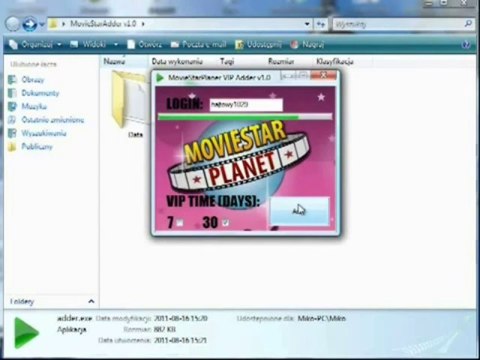Image resolution: width=480 pixels, height=360 pixels.
Task: Open the recent pages dropdown arrow
Action: pyautogui.click(x=42, y=24)
